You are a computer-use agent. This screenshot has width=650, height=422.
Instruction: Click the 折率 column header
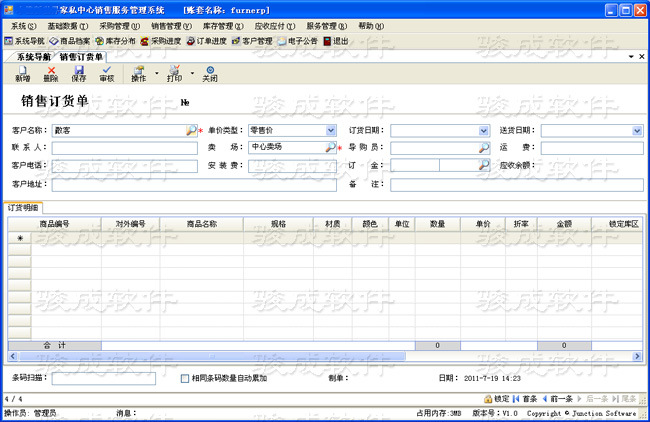(x=521, y=224)
